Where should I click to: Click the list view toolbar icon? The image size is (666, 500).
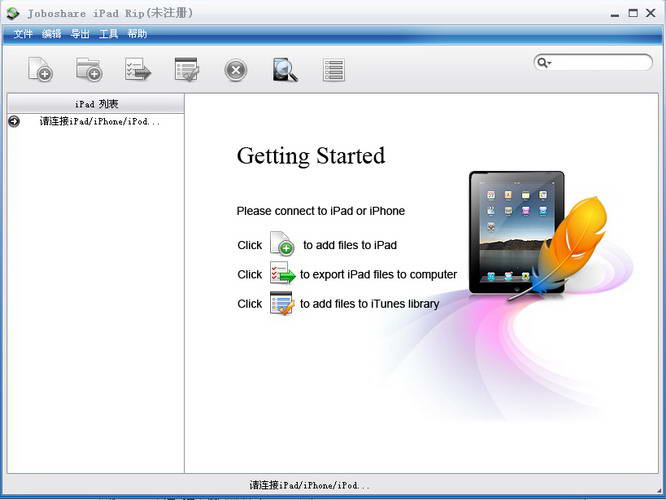[334, 70]
